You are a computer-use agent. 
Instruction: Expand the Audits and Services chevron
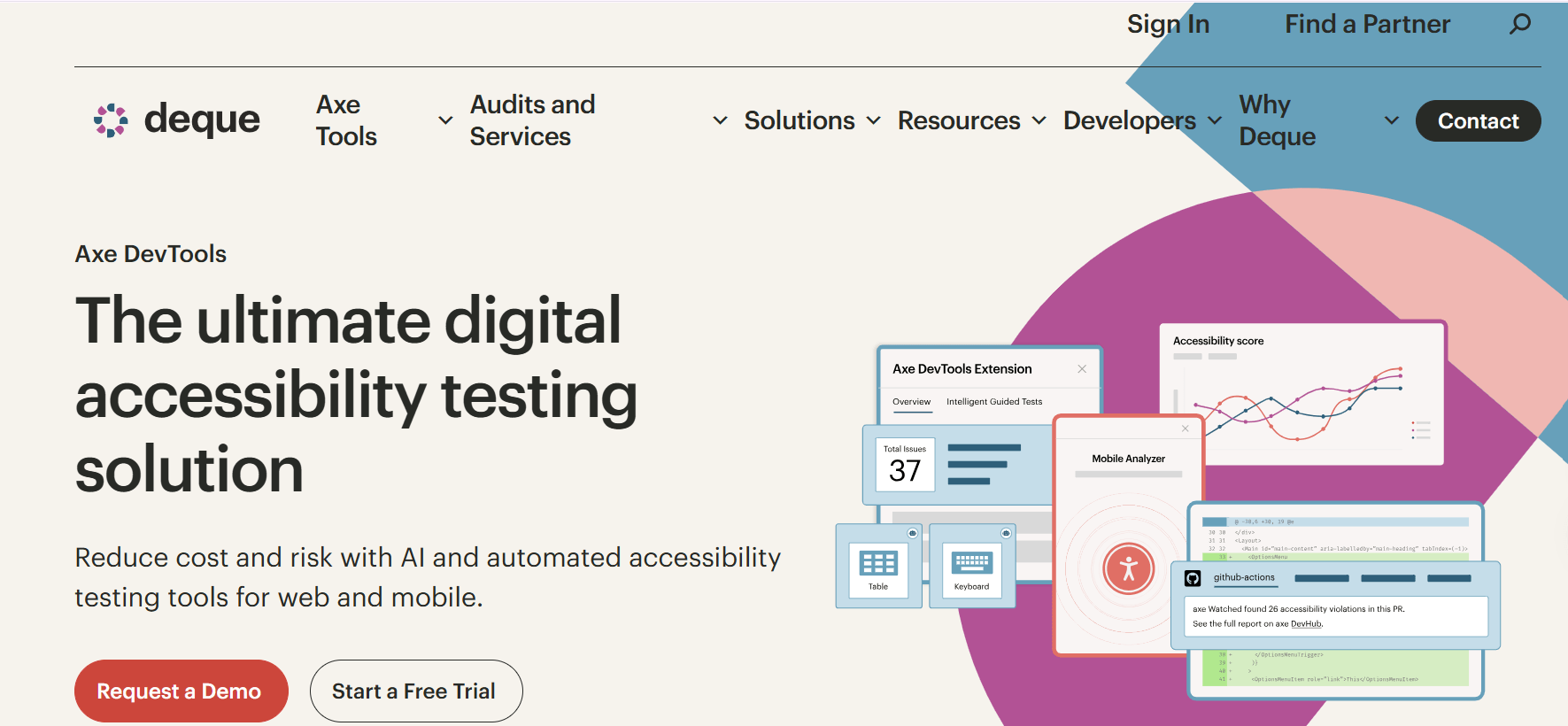coord(721,120)
